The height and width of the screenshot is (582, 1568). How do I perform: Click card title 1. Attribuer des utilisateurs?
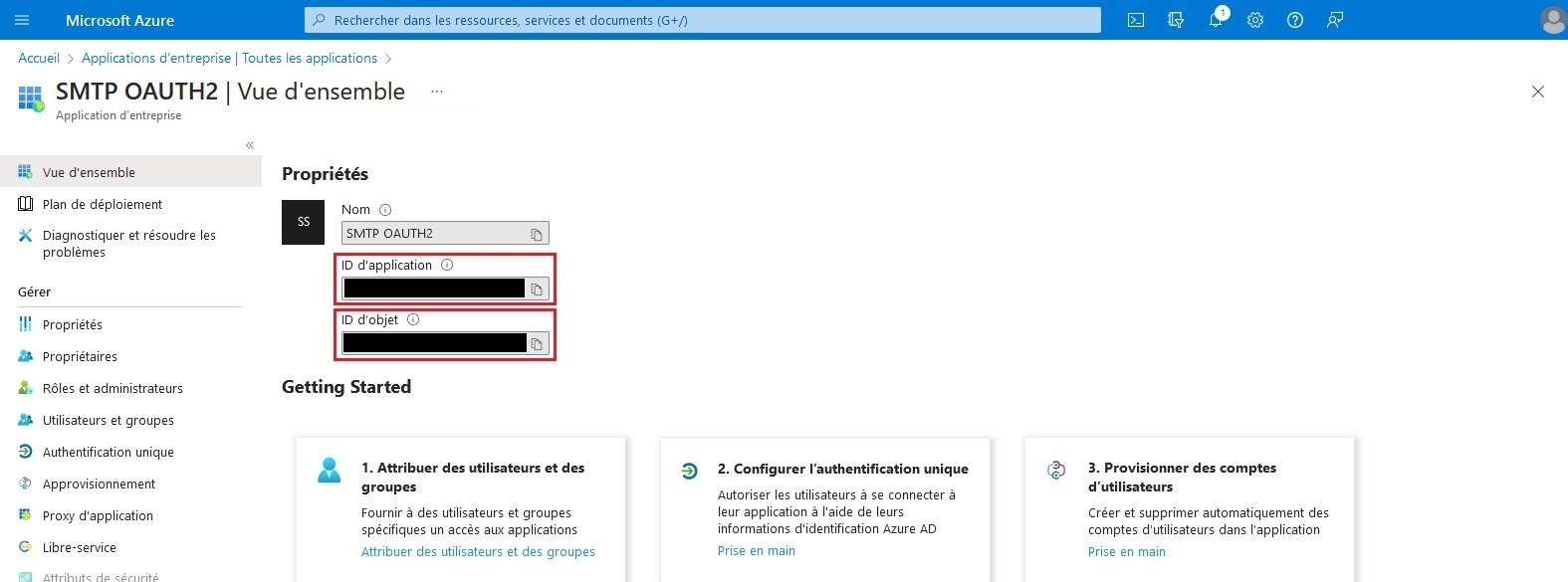coord(473,477)
